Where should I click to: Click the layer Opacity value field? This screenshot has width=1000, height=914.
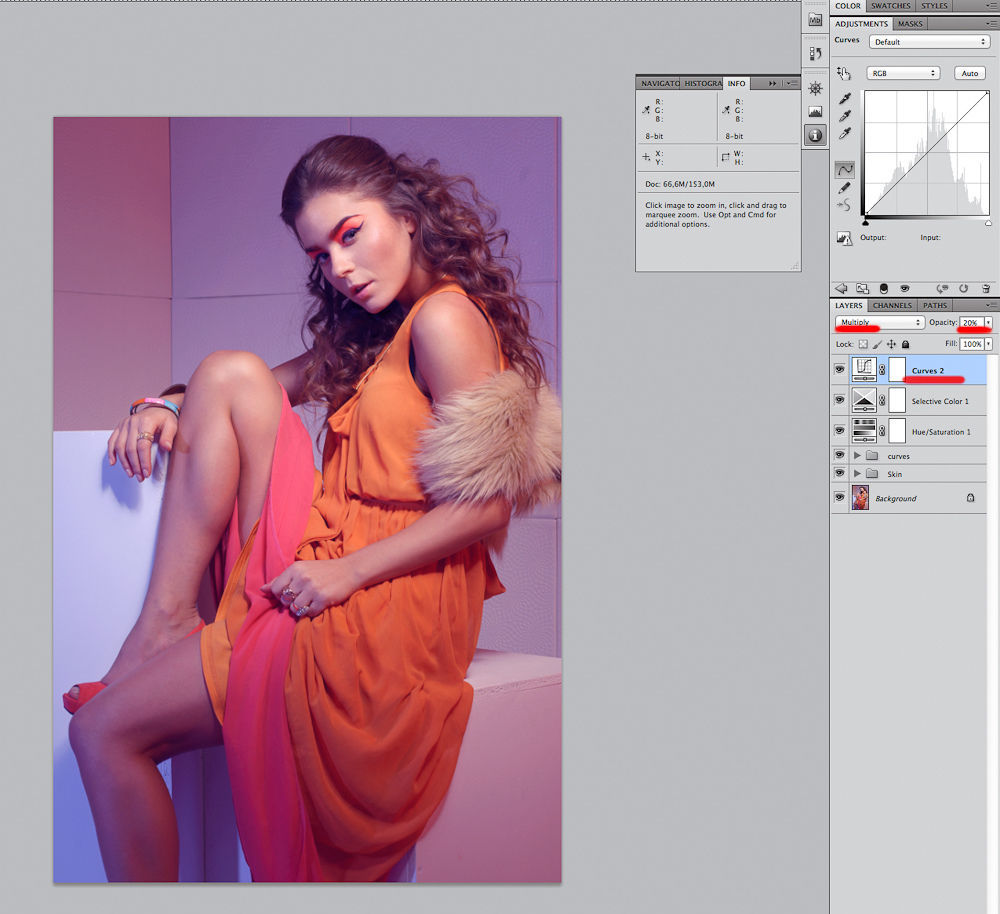point(971,323)
